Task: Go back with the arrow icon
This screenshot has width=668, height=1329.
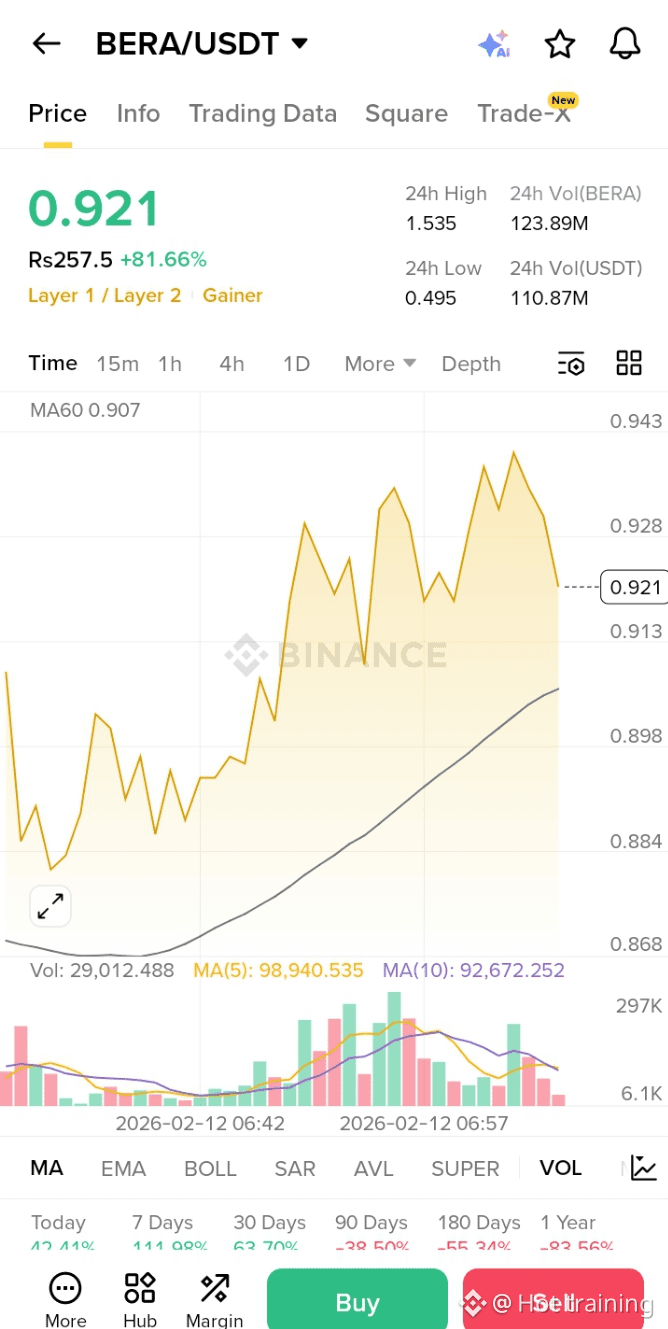Action: pyautogui.click(x=46, y=43)
